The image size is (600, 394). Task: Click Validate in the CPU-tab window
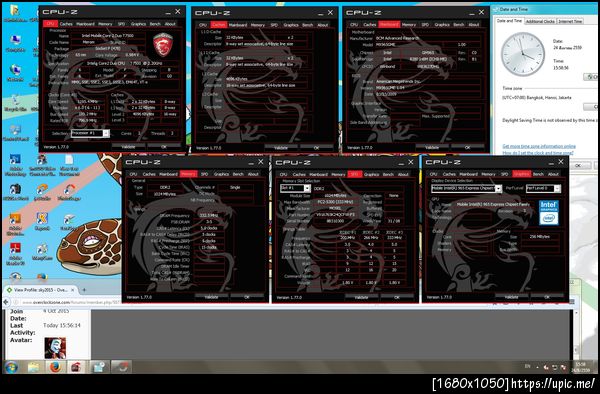click(128, 147)
